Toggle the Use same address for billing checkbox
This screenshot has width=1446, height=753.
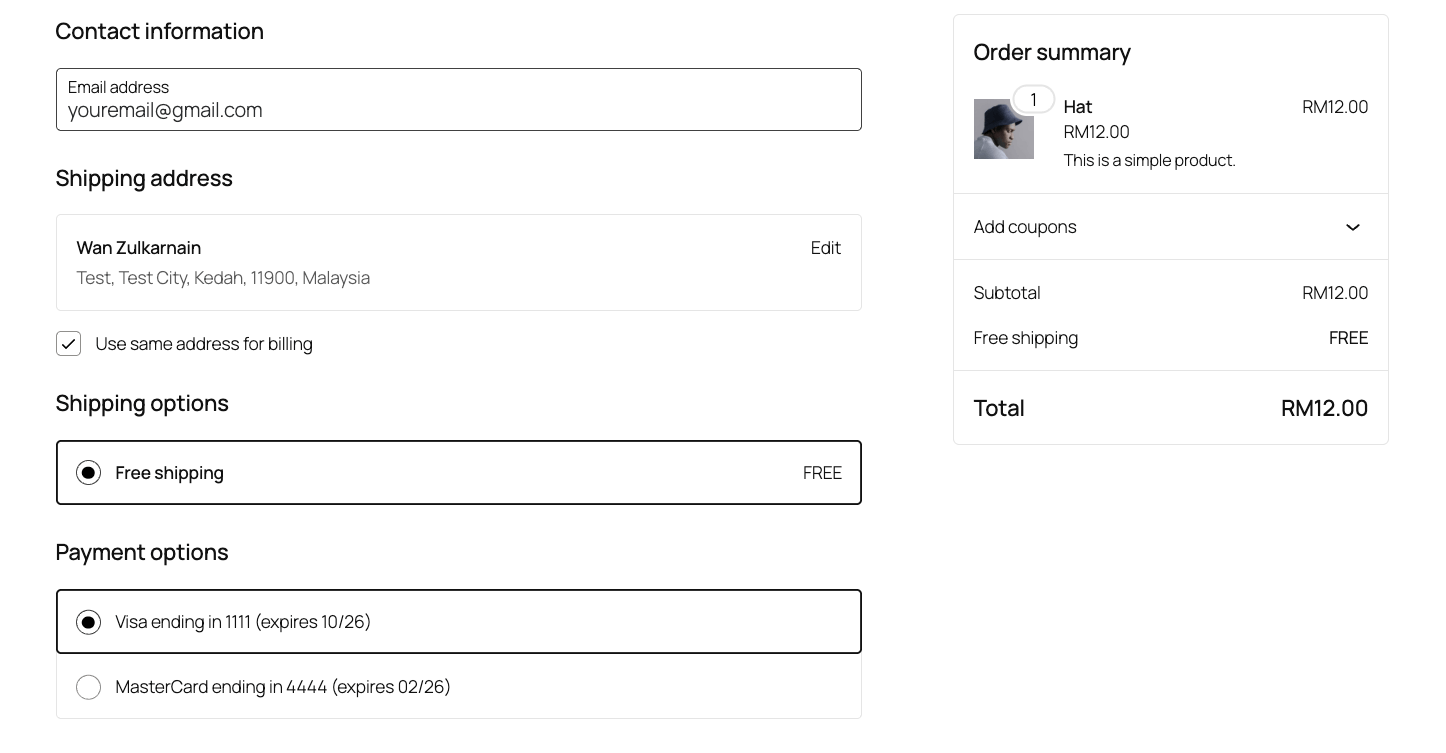point(69,344)
